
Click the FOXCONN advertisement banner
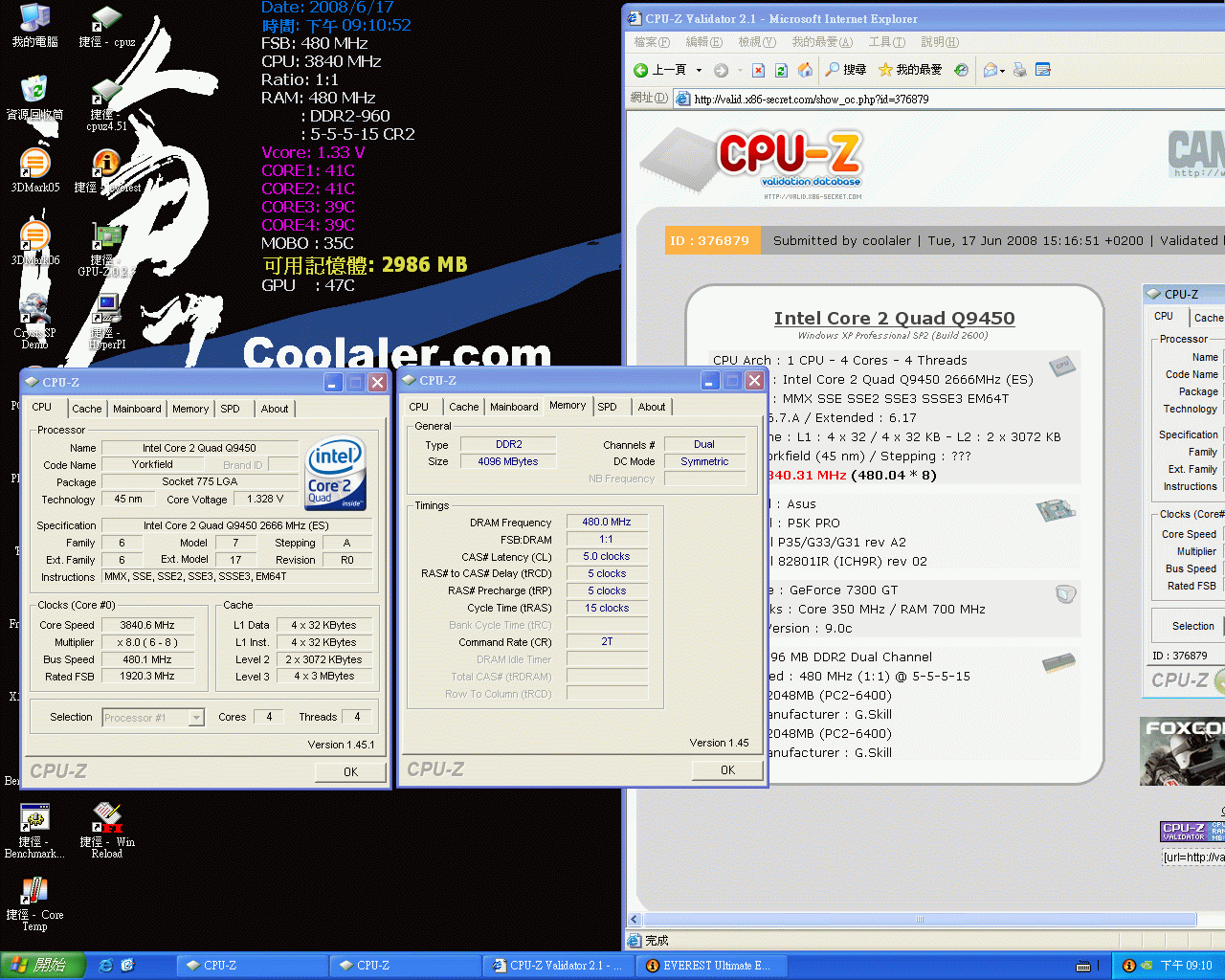1182,752
